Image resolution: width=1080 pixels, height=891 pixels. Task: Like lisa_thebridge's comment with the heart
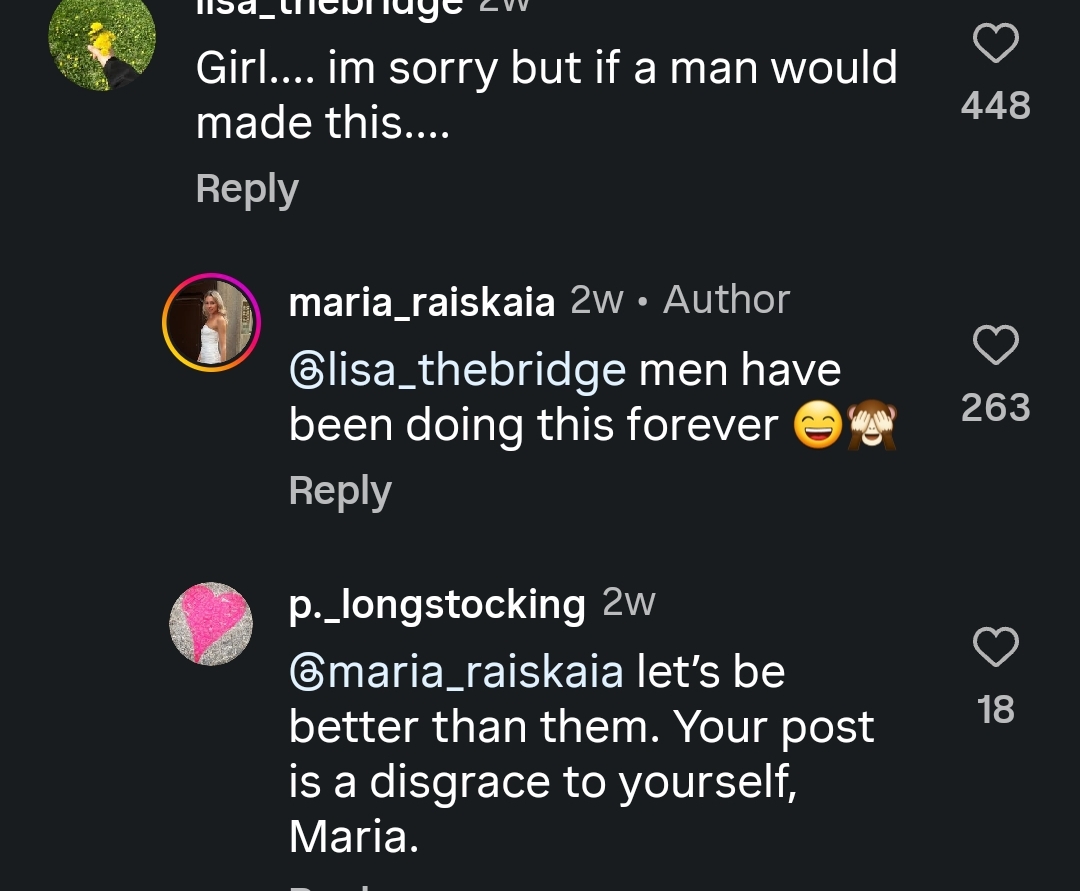click(x=995, y=45)
